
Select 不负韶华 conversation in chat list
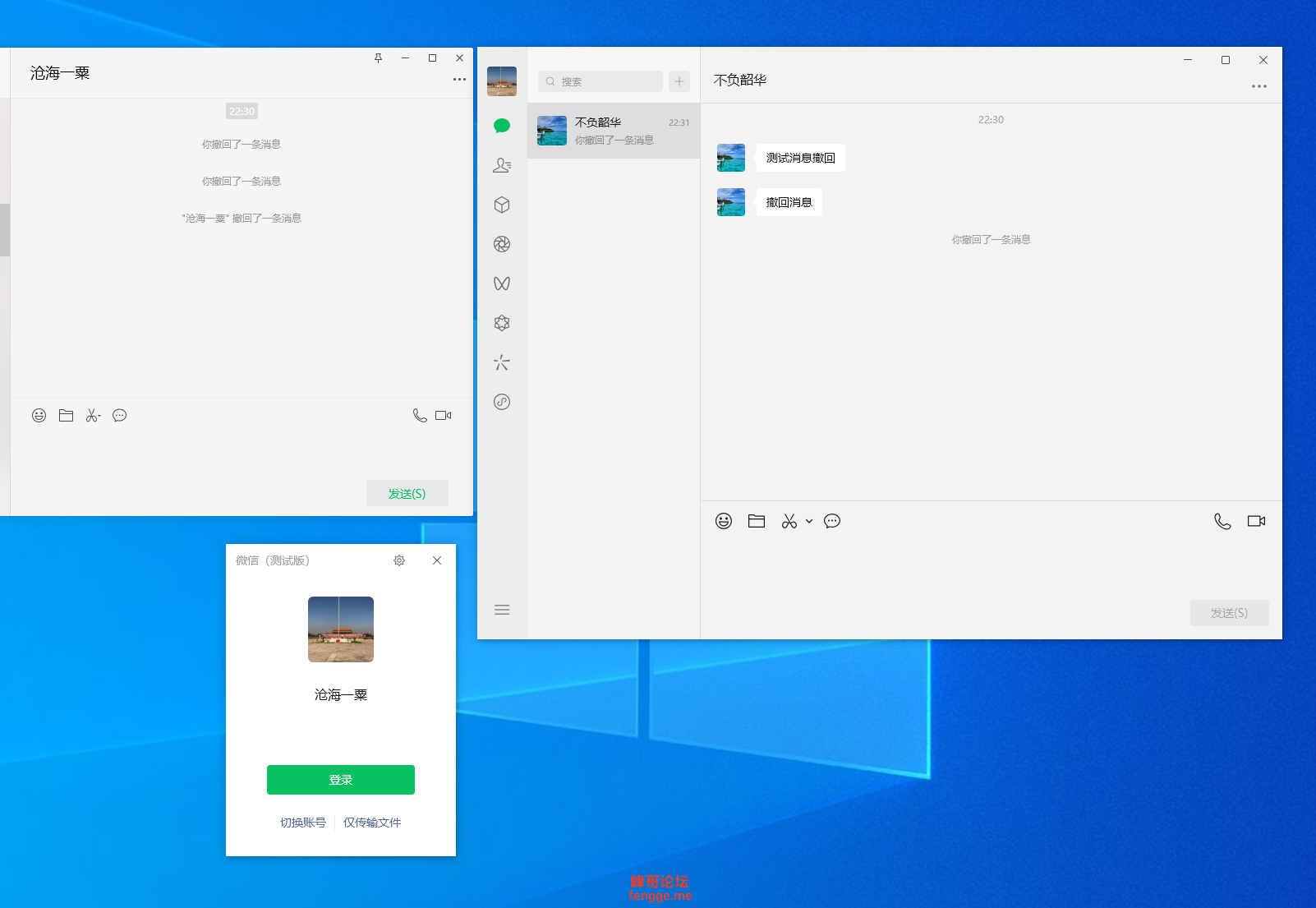click(614, 131)
